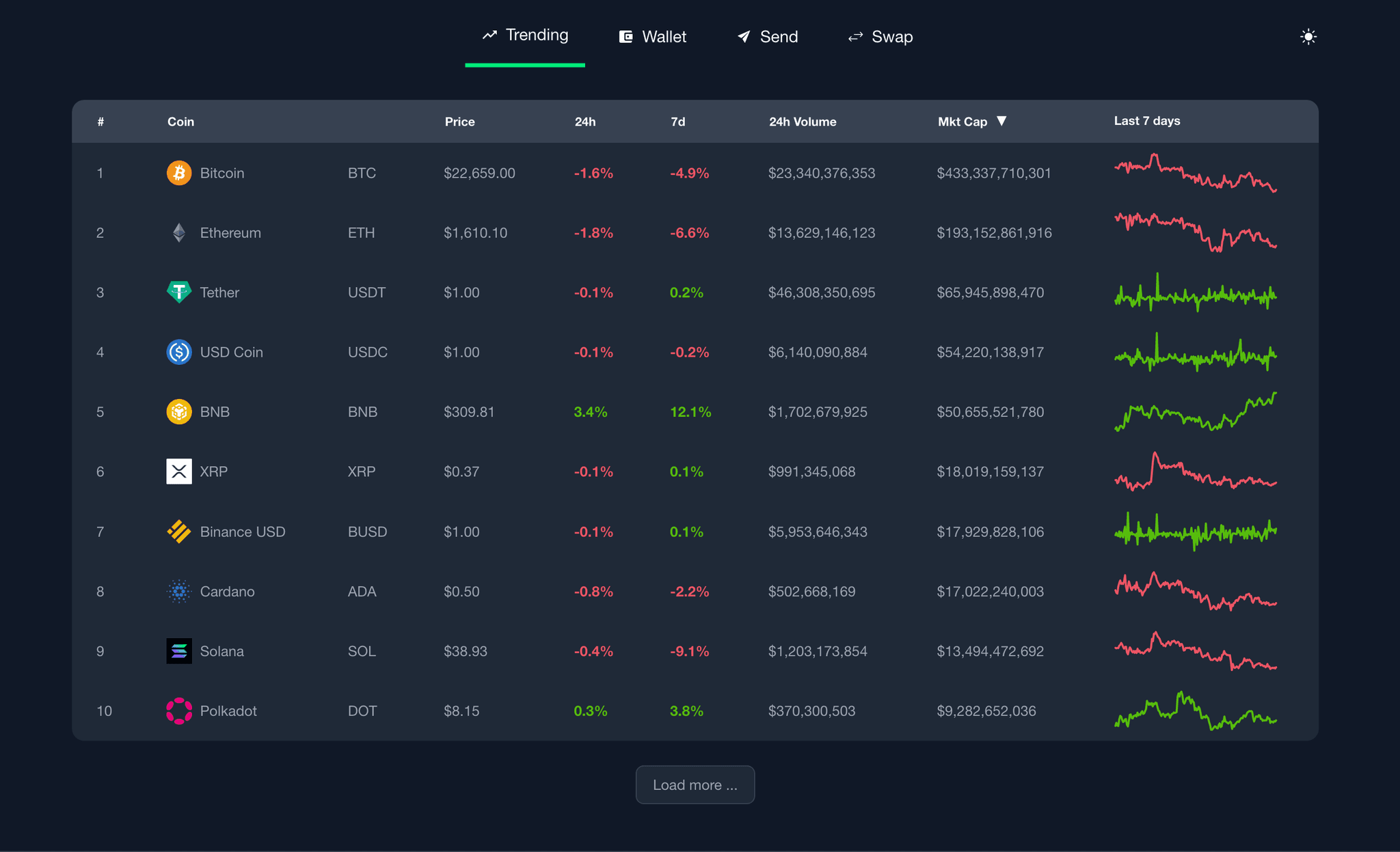Click the XRP coin logo
The width and height of the screenshot is (1400, 852).
coord(179,471)
